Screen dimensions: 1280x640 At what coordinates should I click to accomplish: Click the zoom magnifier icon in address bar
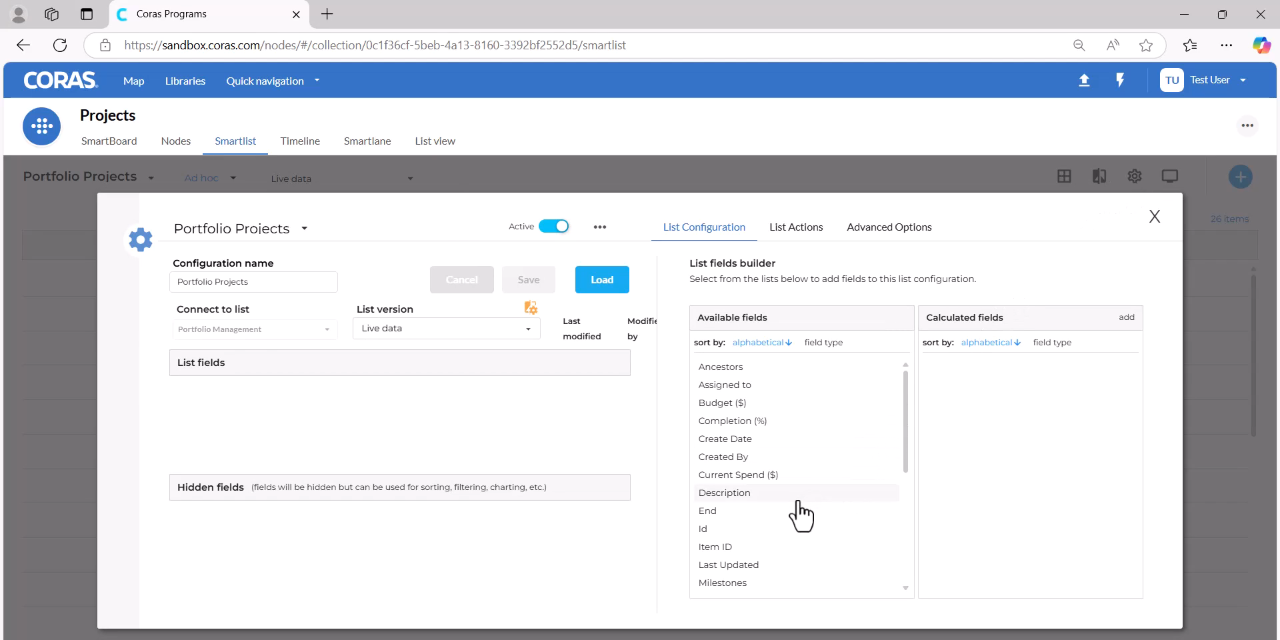(1079, 45)
